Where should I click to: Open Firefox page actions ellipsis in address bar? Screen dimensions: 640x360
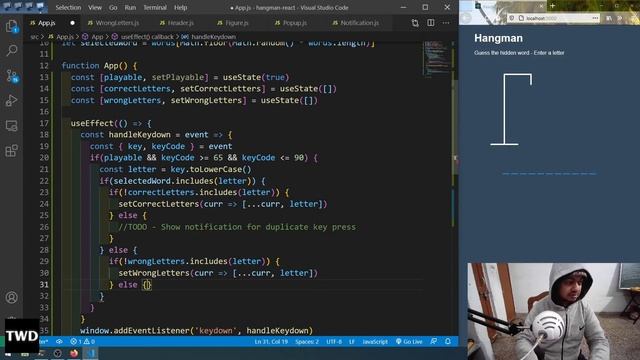595,18
